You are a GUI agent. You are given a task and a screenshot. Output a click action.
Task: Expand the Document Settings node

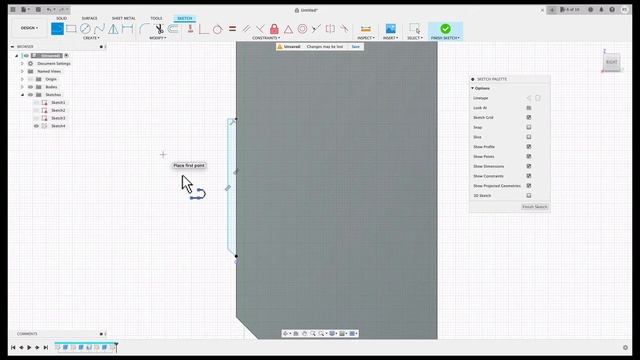[x=22, y=64]
